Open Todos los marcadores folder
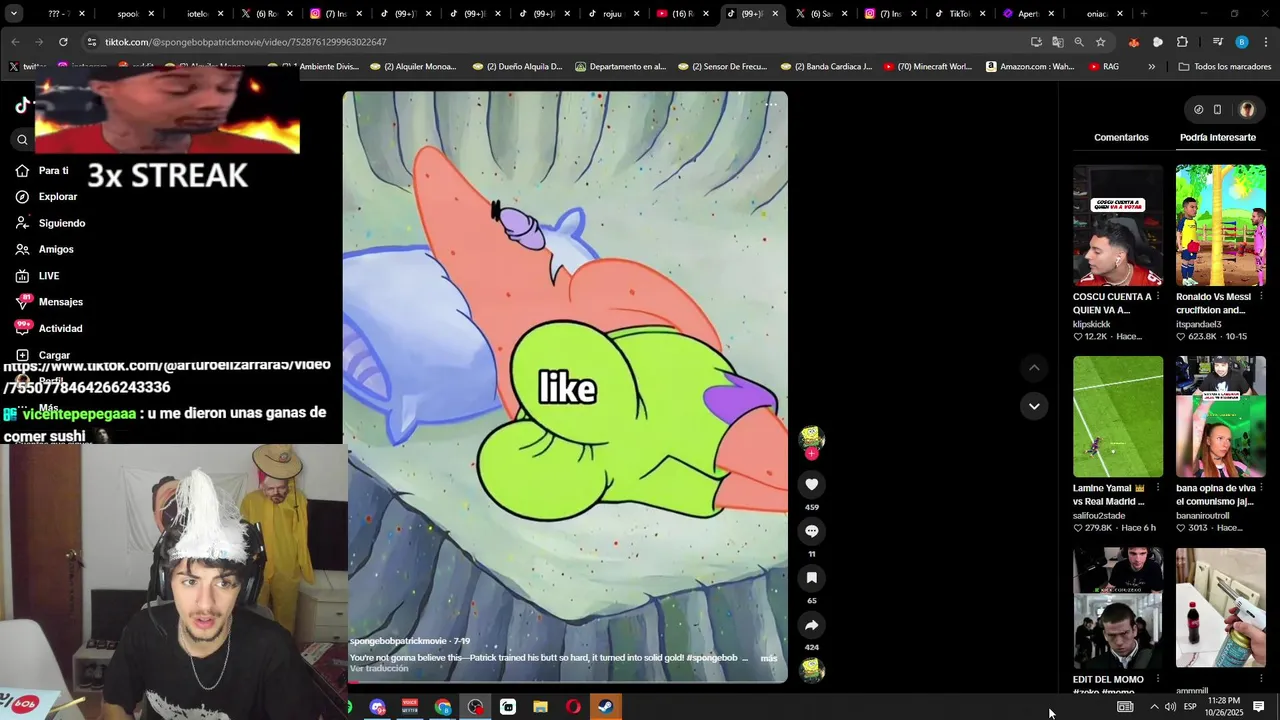 [x=1225, y=67]
